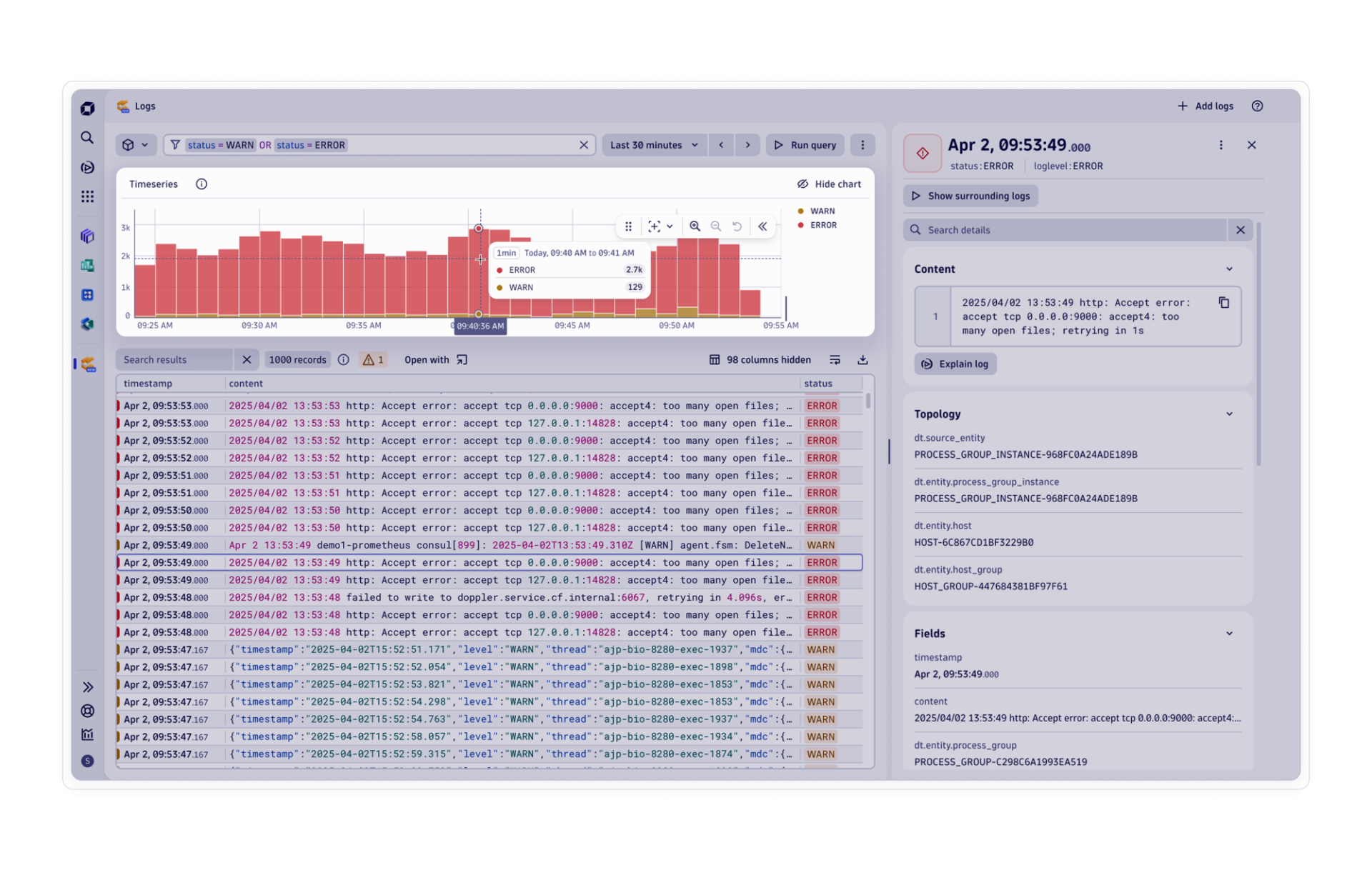The image size is (1372, 870).
Task: Select the chart zoom-to-selection tool
Action: tap(653, 226)
